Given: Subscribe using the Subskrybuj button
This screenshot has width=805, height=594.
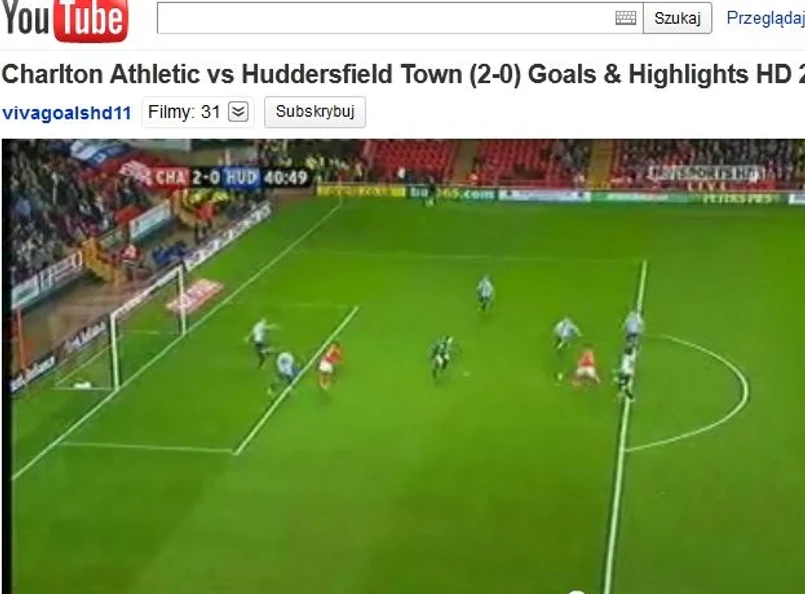Looking at the screenshot, I should 315,111.
